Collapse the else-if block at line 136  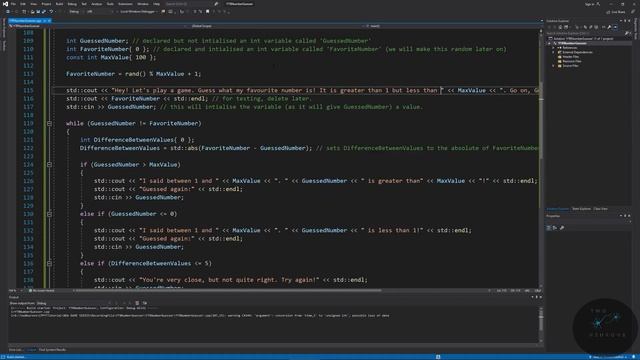click(x=49, y=263)
